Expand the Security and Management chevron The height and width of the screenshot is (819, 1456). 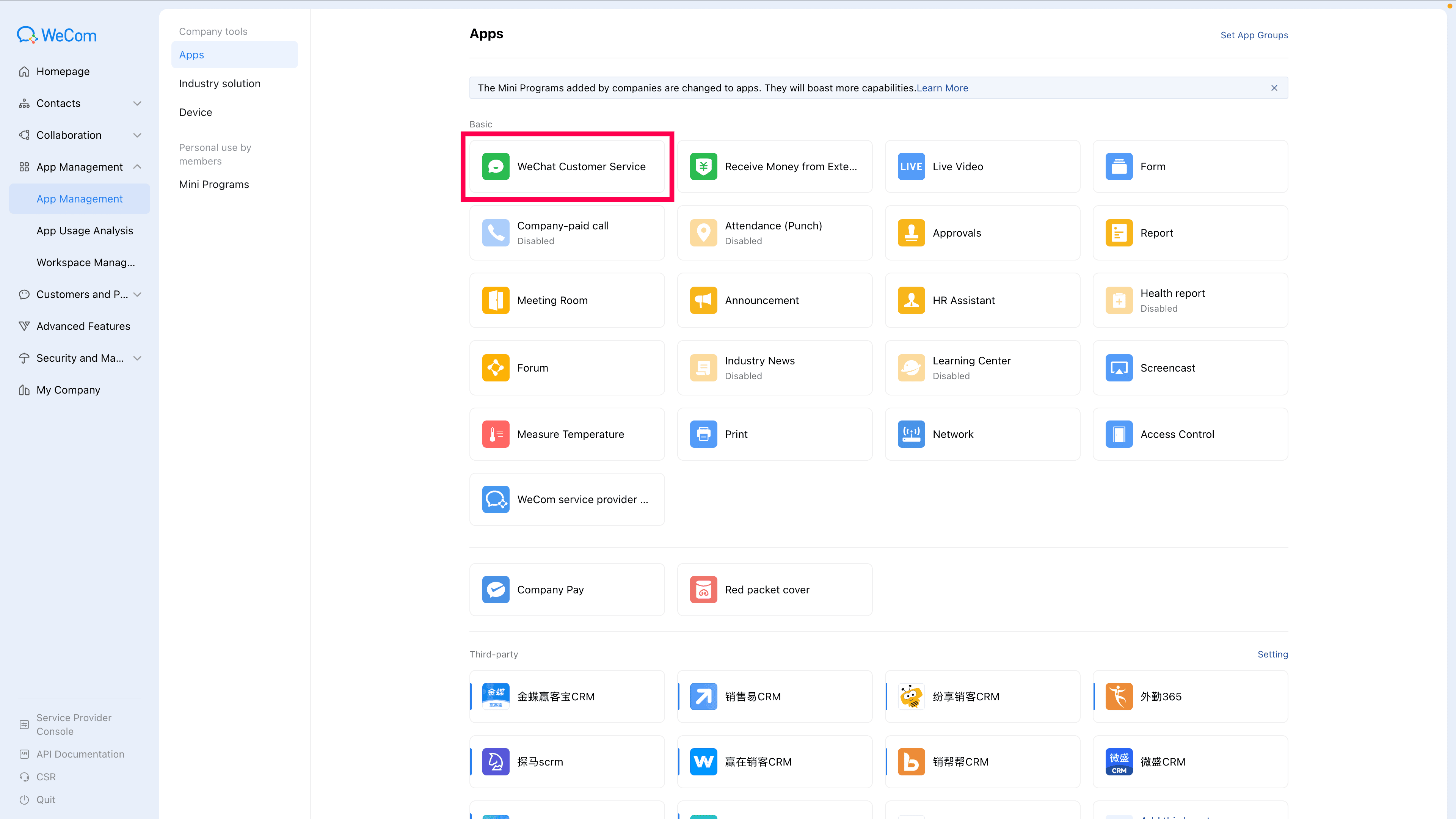137,358
